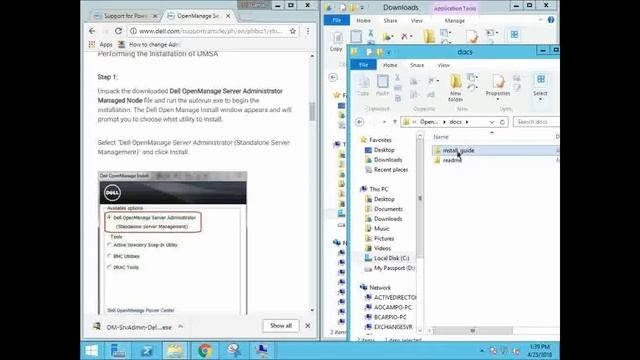
Task: Open the Apps bookmarks shortcut
Action: point(101,44)
